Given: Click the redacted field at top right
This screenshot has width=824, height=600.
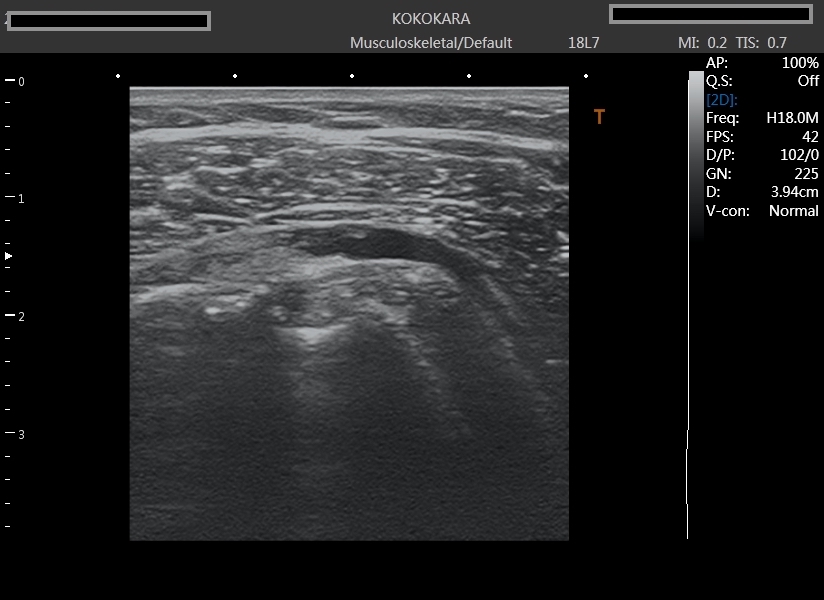Looking at the screenshot, I should [711, 14].
